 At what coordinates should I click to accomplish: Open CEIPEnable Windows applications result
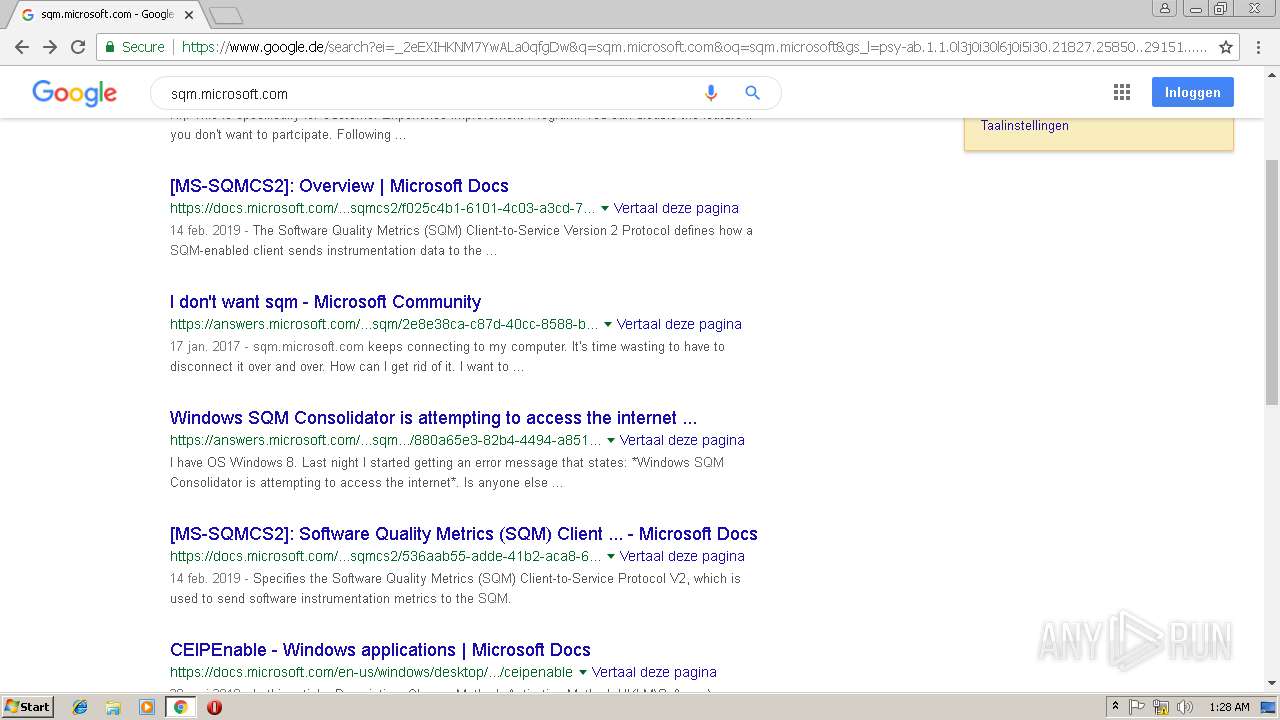point(380,650)
